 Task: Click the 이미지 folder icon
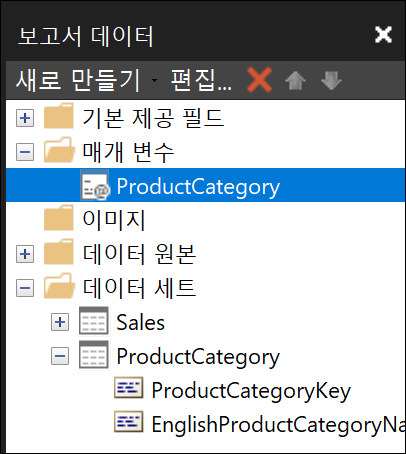click(x=59, y=218)
